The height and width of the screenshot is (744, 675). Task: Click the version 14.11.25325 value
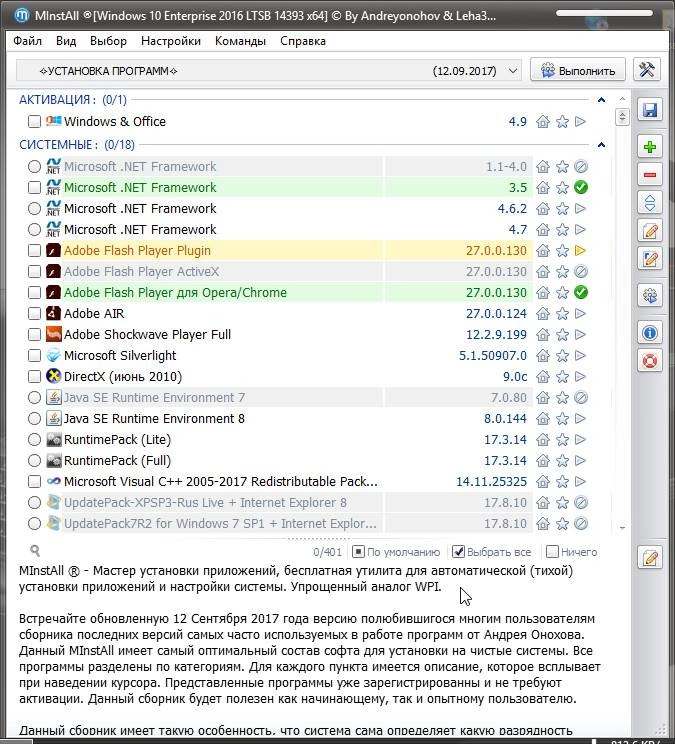tap(491, 482)
